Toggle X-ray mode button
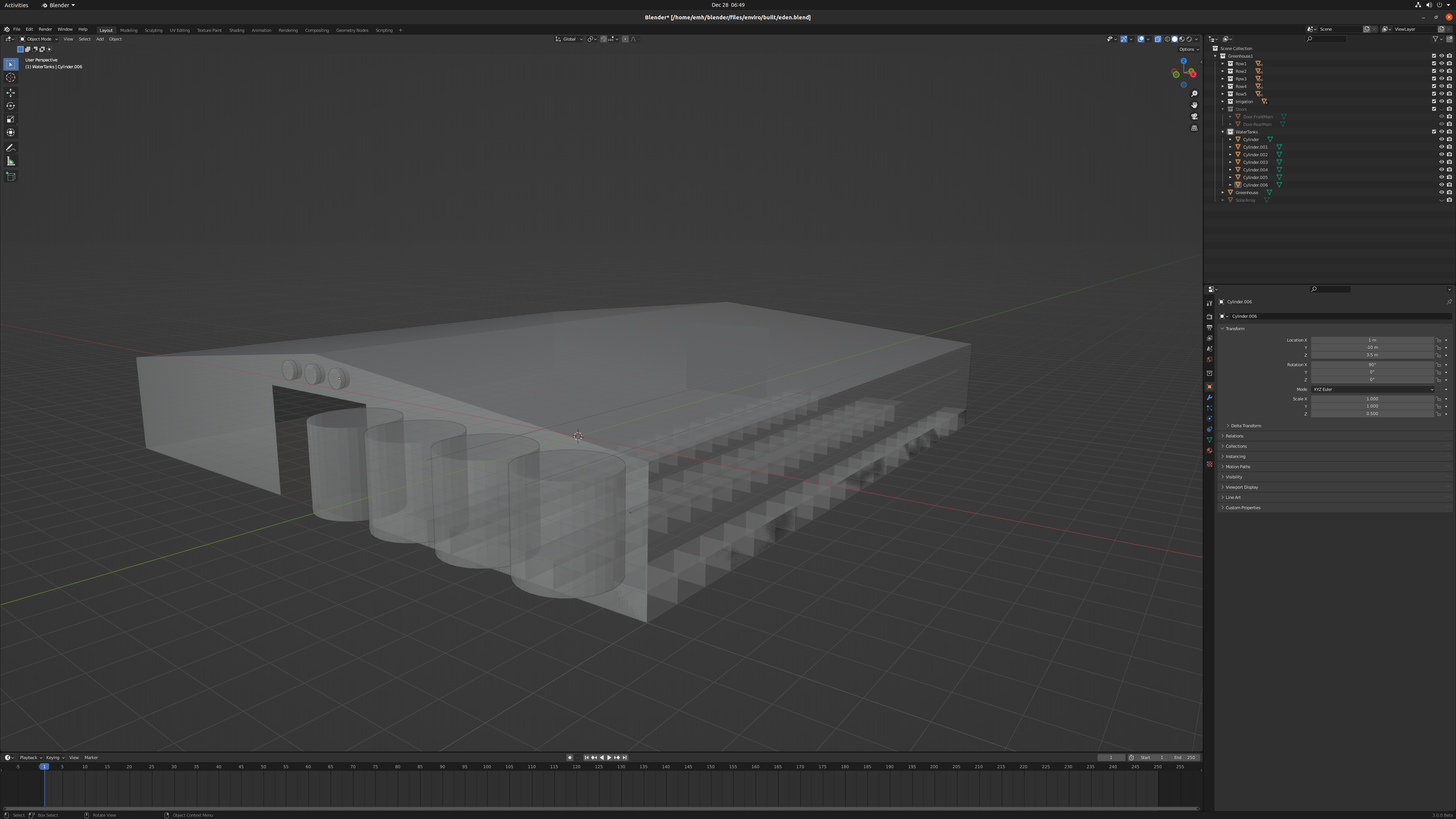Viewport: 1456px width, 819px height. (1158, 39)
